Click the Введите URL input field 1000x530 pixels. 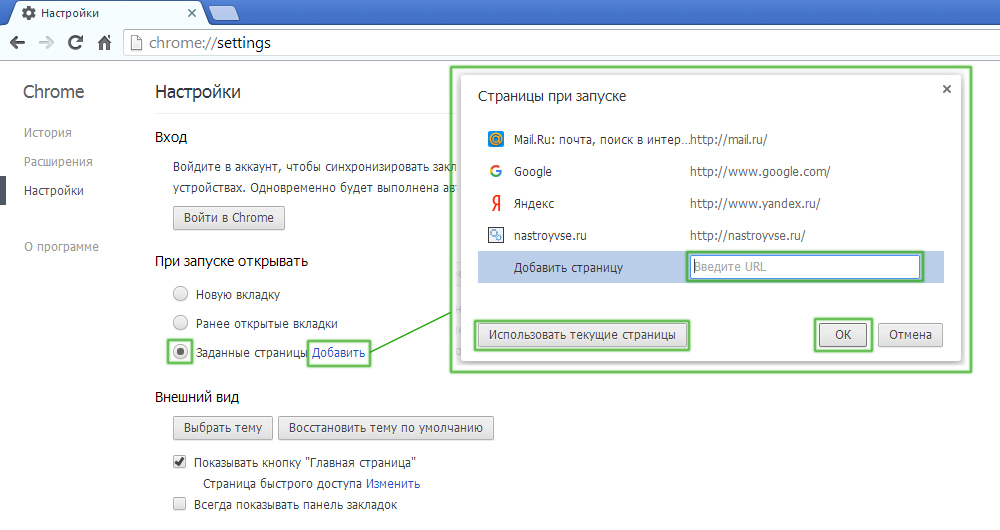[x=805, y=267]
